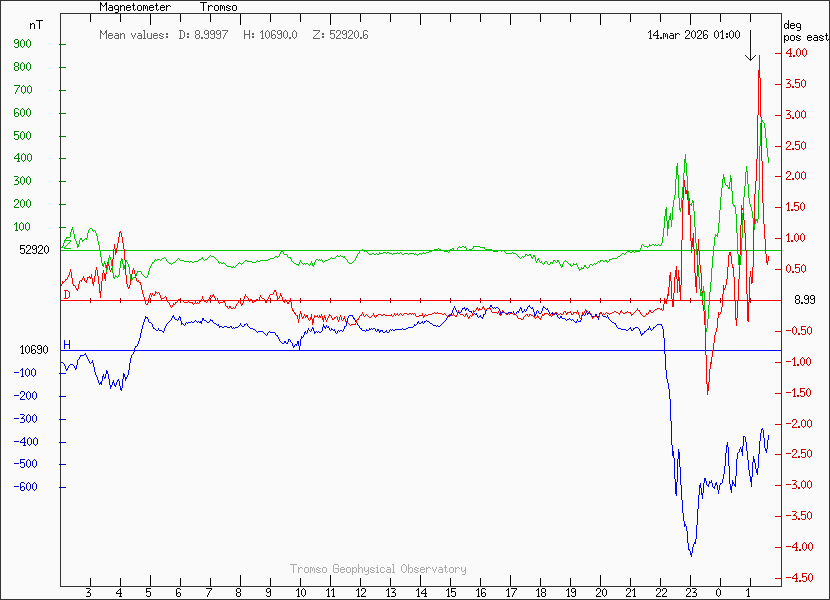Click the 52920 Z baseline label
This screenshot has width=830, height=600.
(x=34, y=250)
